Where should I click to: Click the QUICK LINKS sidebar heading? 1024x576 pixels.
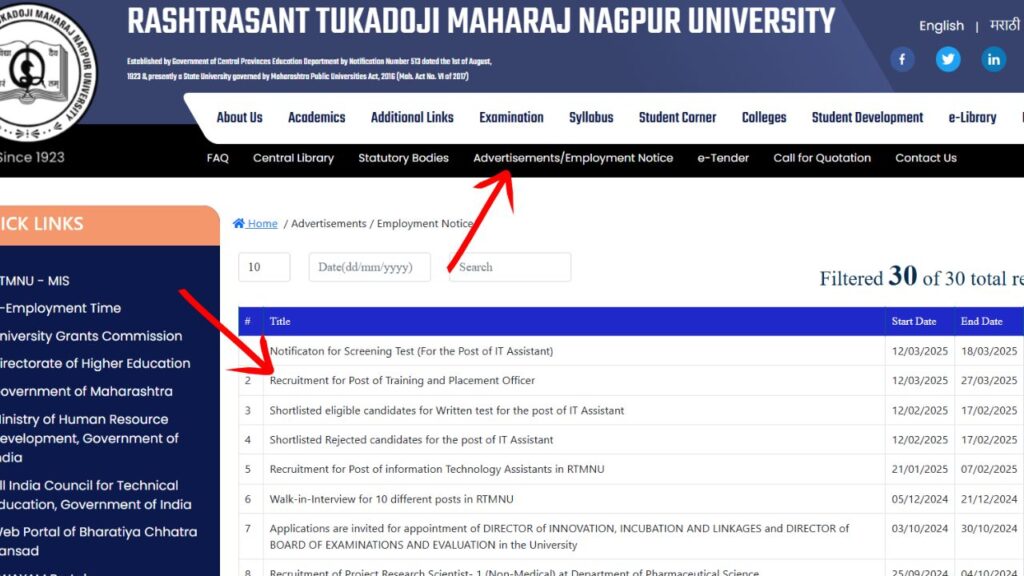42,224
